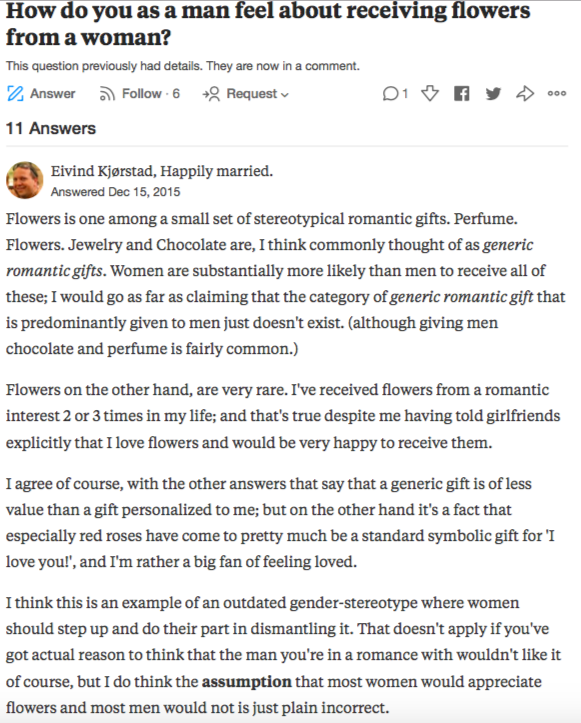This screenshot has height=723, width=581.
Task: Click the Follow feed icon
Action: (107, 94)
